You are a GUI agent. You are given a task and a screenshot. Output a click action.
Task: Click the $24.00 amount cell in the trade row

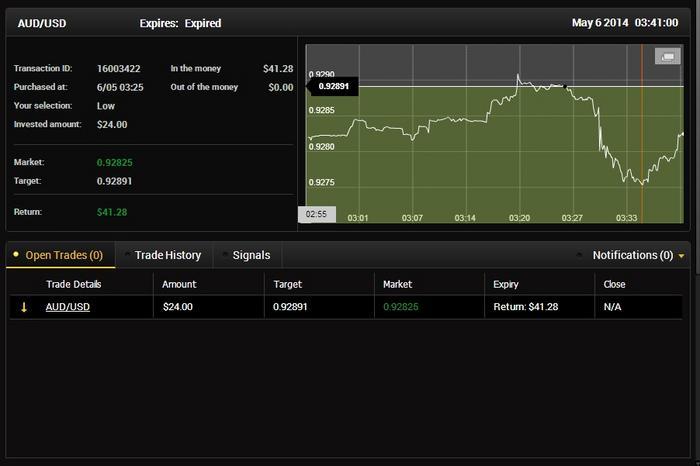coord(178,307)
